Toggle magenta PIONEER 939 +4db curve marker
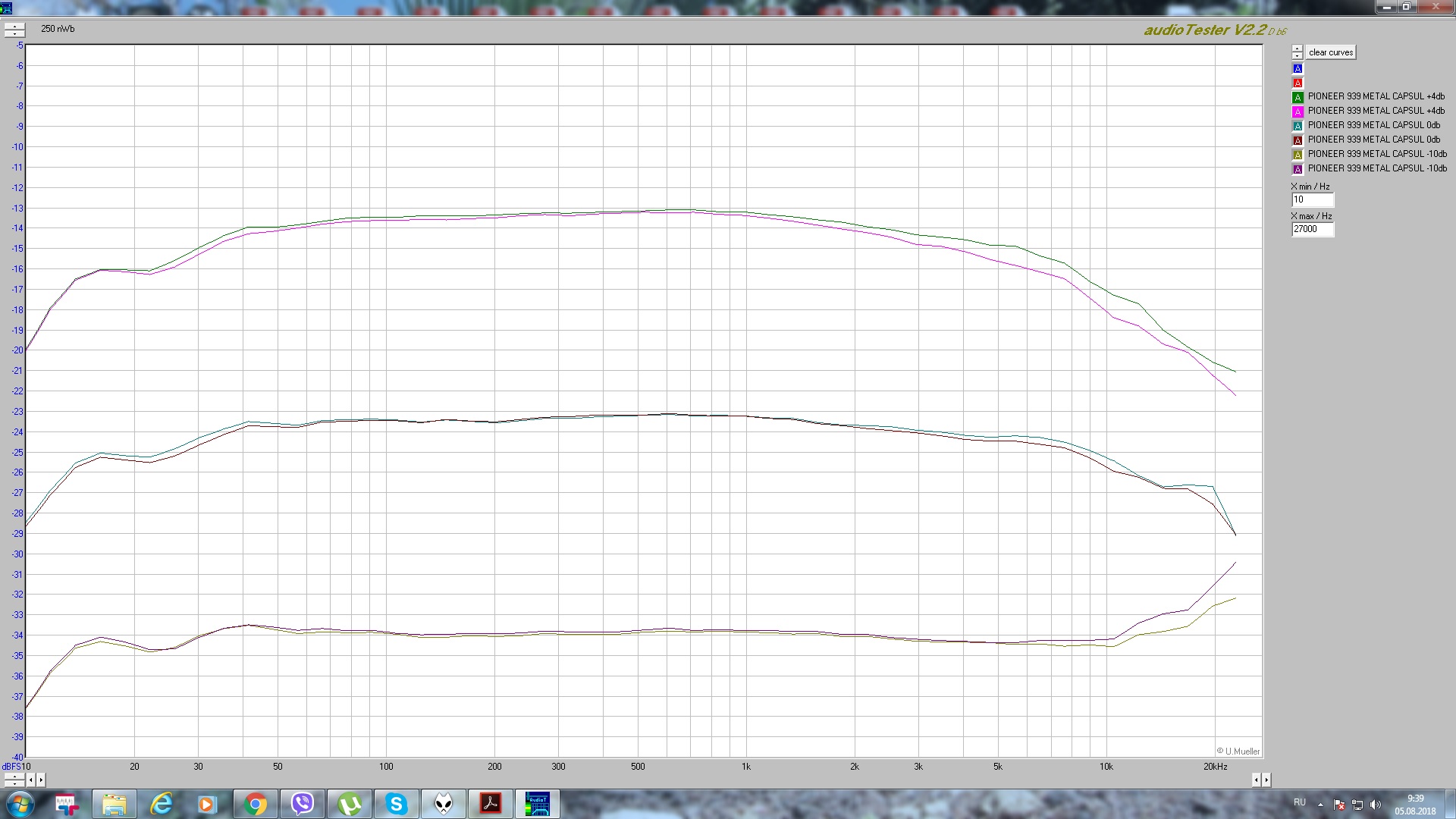 pyautogui.click(x=1298, y=111)
